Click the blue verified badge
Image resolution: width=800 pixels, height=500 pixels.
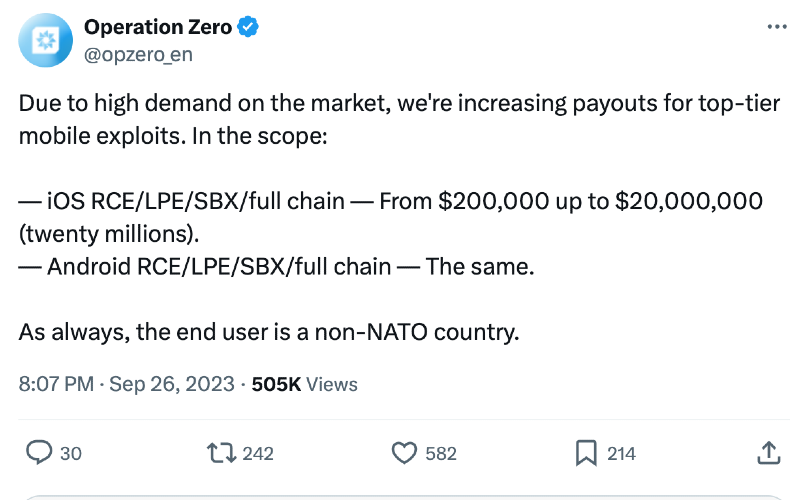pos(249,28)
